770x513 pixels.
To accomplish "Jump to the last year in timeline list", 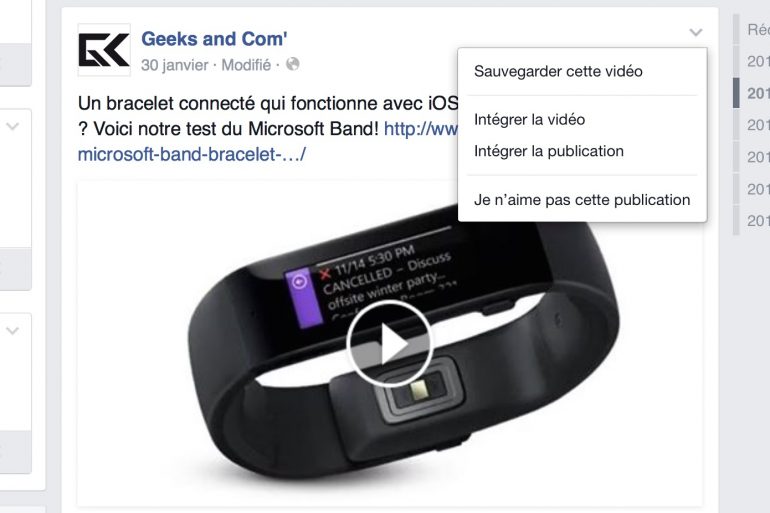I will point(758,220).
